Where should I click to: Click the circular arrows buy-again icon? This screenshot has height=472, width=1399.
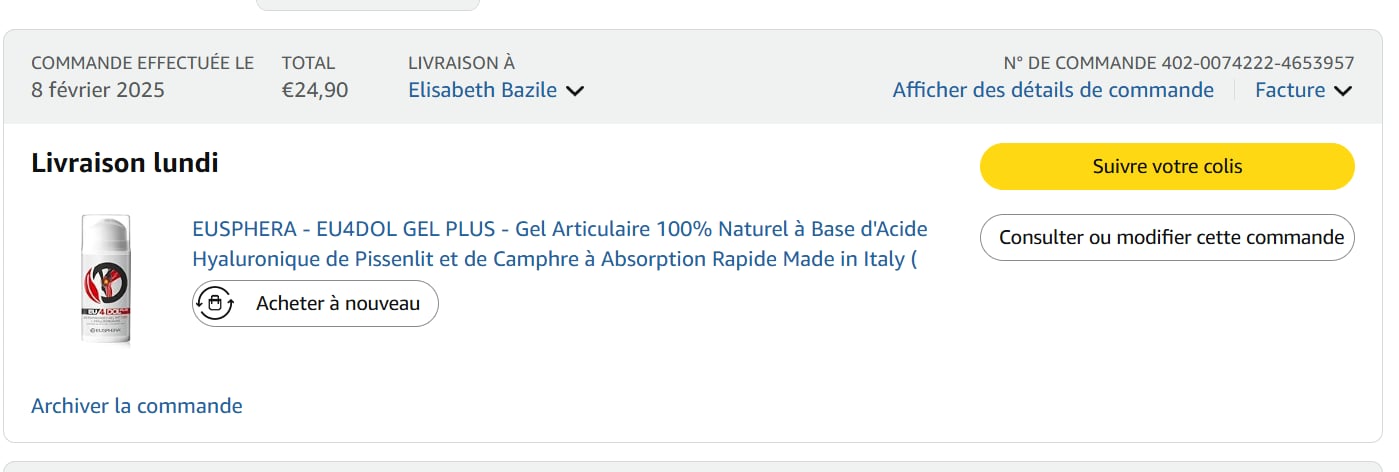coord(215,303)
